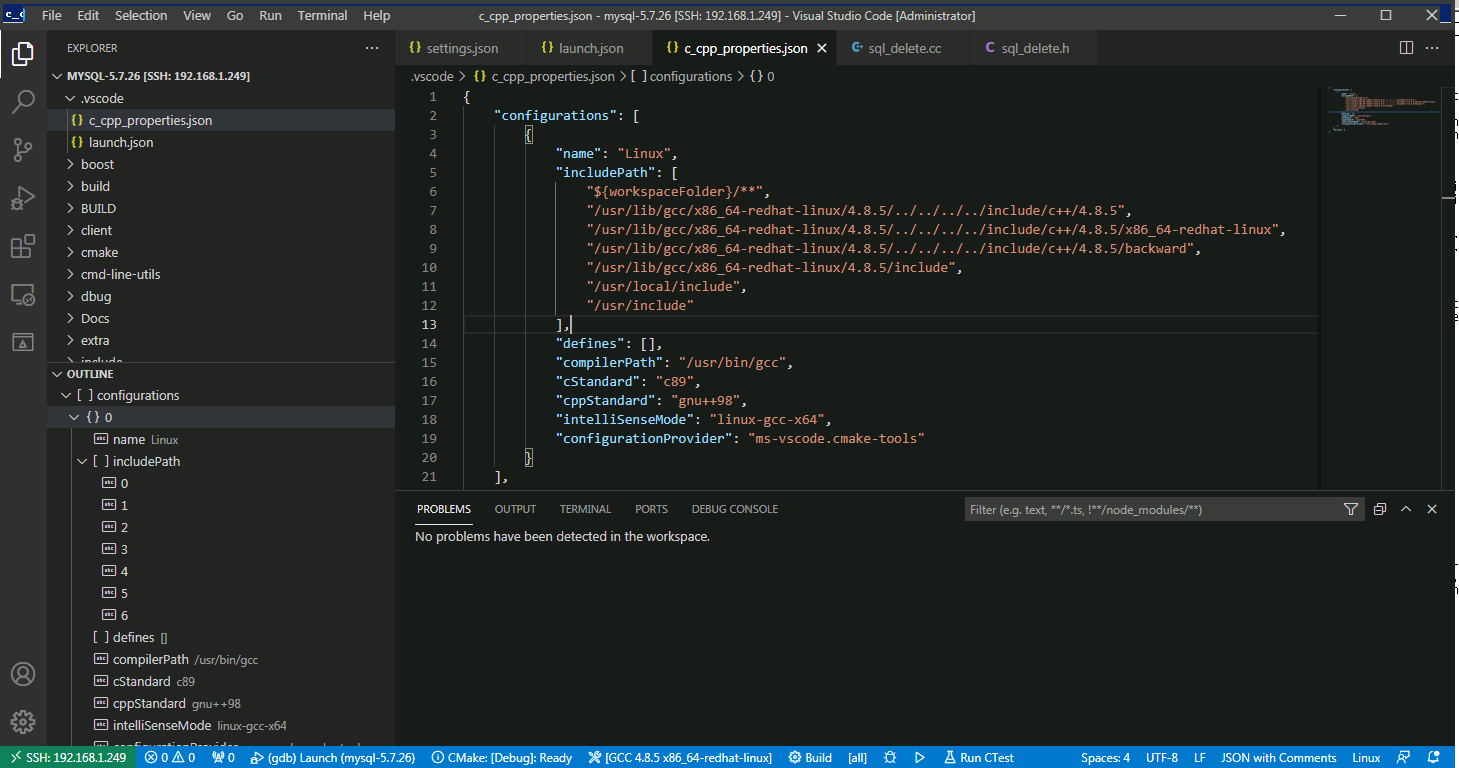This screenshot has width=1459, height=768.
Task: Open the Source Control view
Action: 23,150
